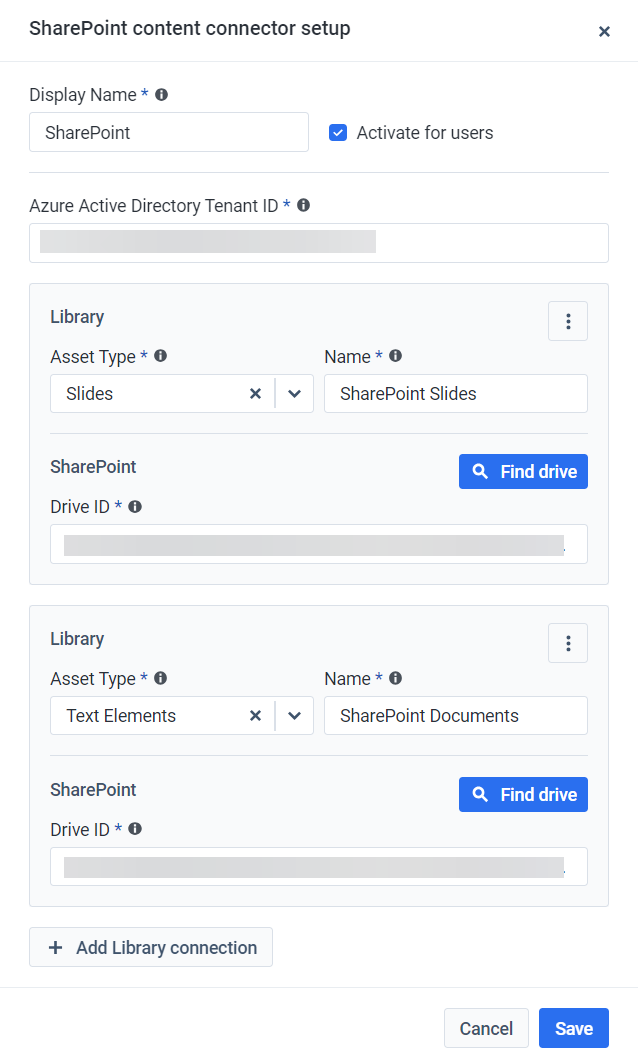The height and width of the screenshot is (1063, 638).
Task: Cancel the connector setup
Action: point(486,1028)
